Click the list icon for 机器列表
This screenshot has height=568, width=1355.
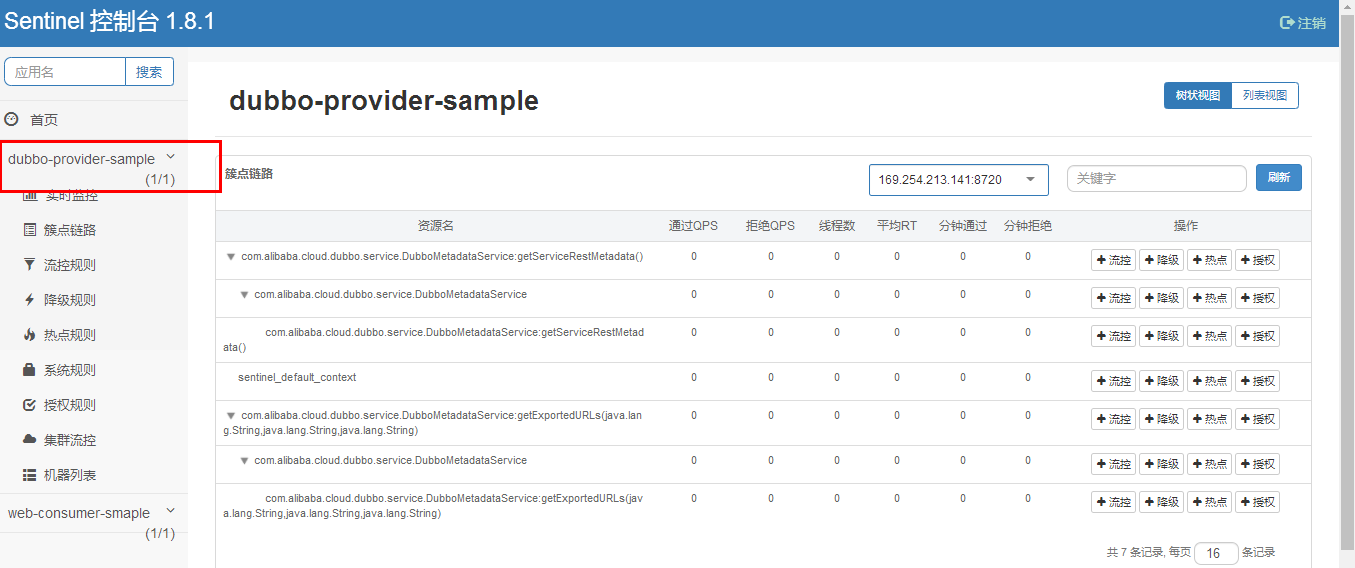tap(29, 475)
